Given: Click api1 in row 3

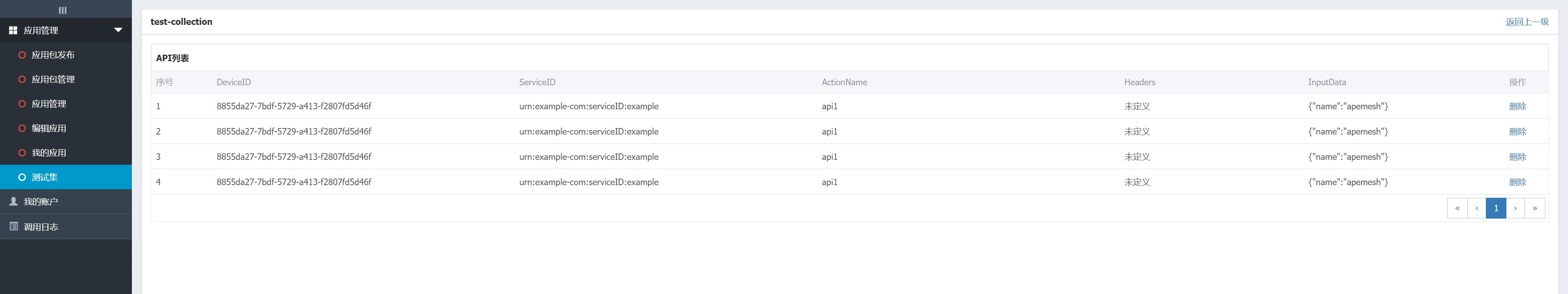Looking at the screenshot, I should 830,157.
